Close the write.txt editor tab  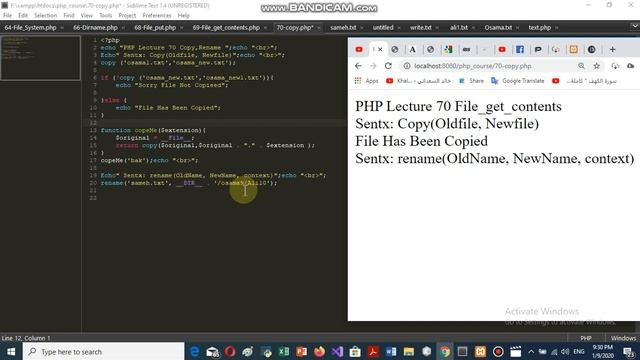coord(437,28)
